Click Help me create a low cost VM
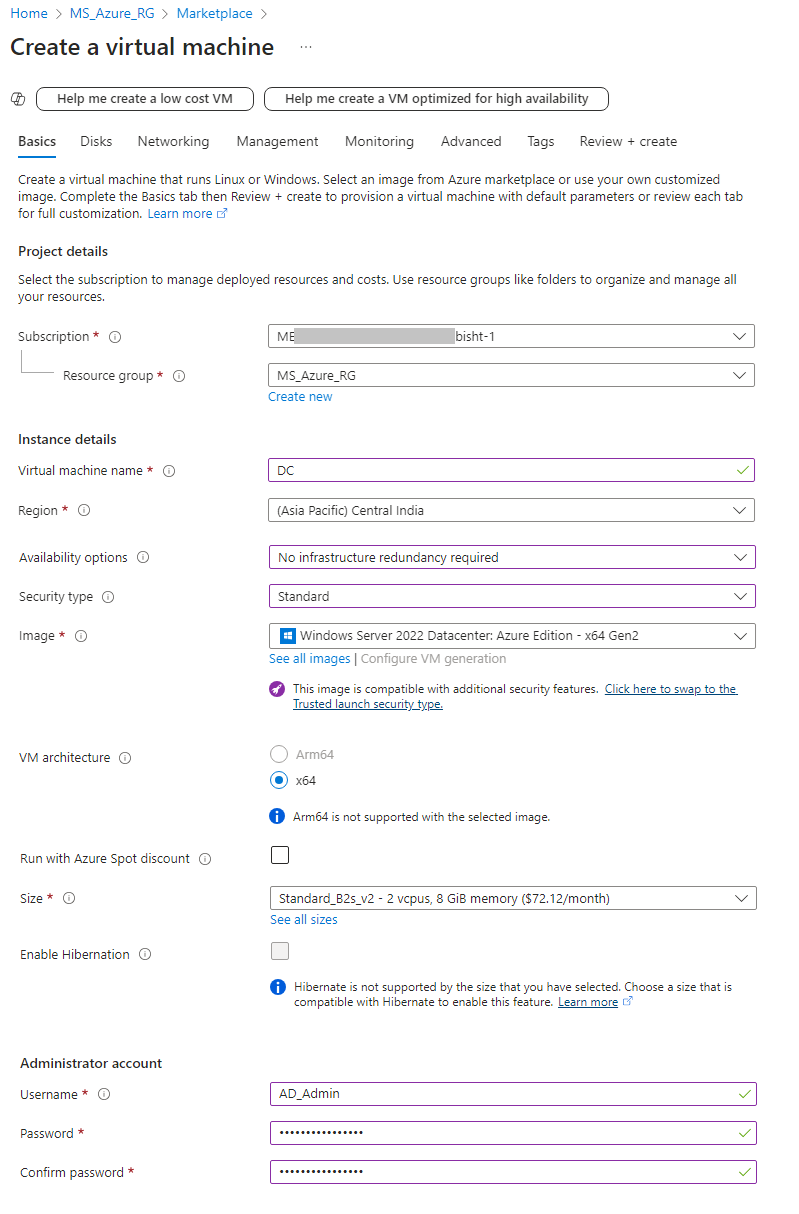This screenshot has height=1214, width=799. [x=145, y=99]
